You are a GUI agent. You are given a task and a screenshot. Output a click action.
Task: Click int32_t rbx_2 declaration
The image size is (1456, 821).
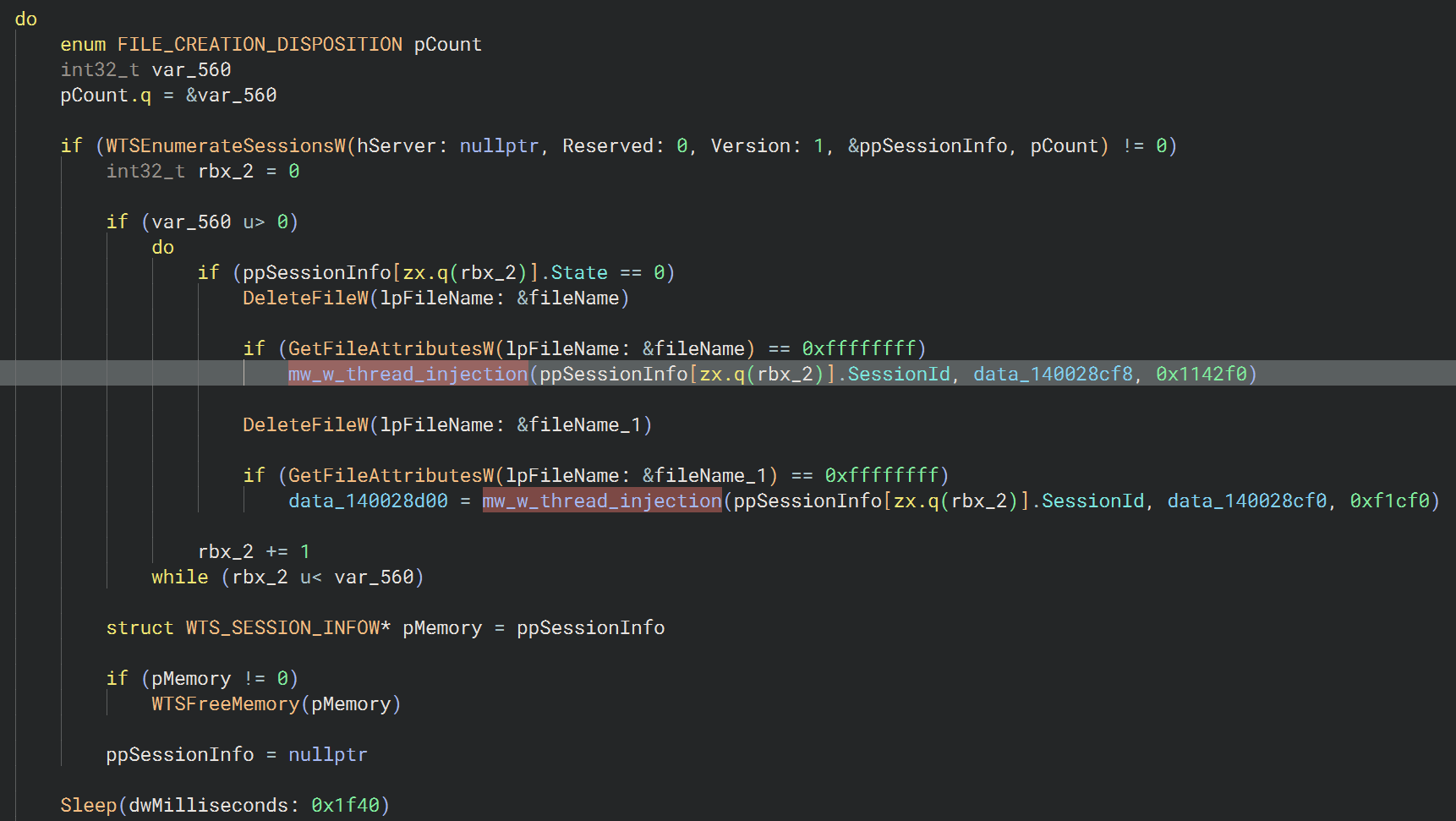click(203, 171)
